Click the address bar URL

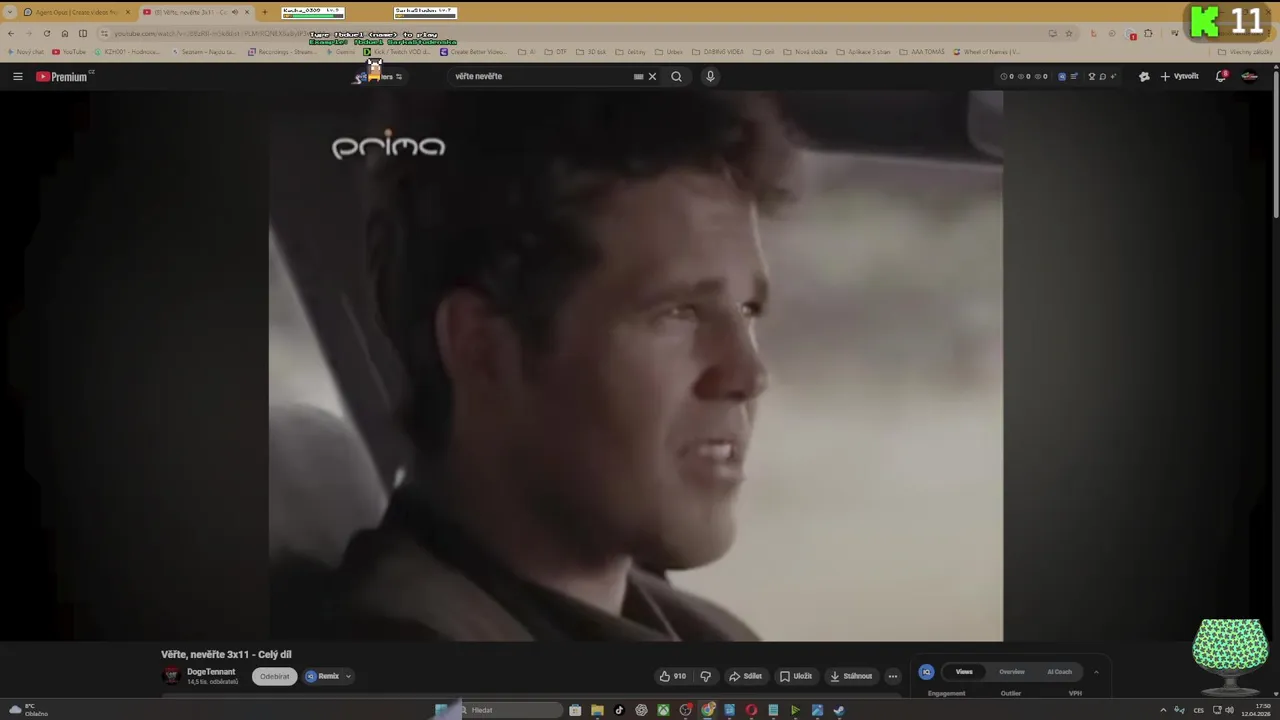[x=210, y=33]
